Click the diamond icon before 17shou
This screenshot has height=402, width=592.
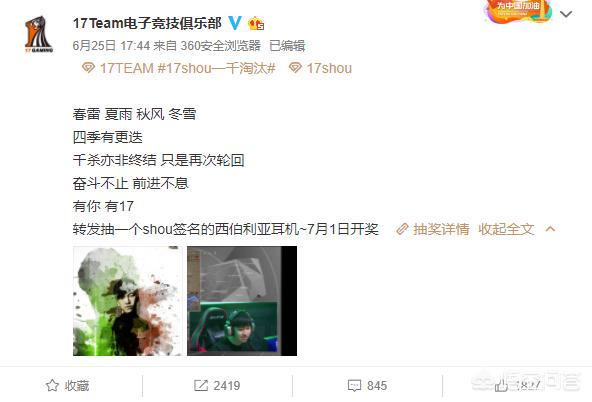point(295,68)
